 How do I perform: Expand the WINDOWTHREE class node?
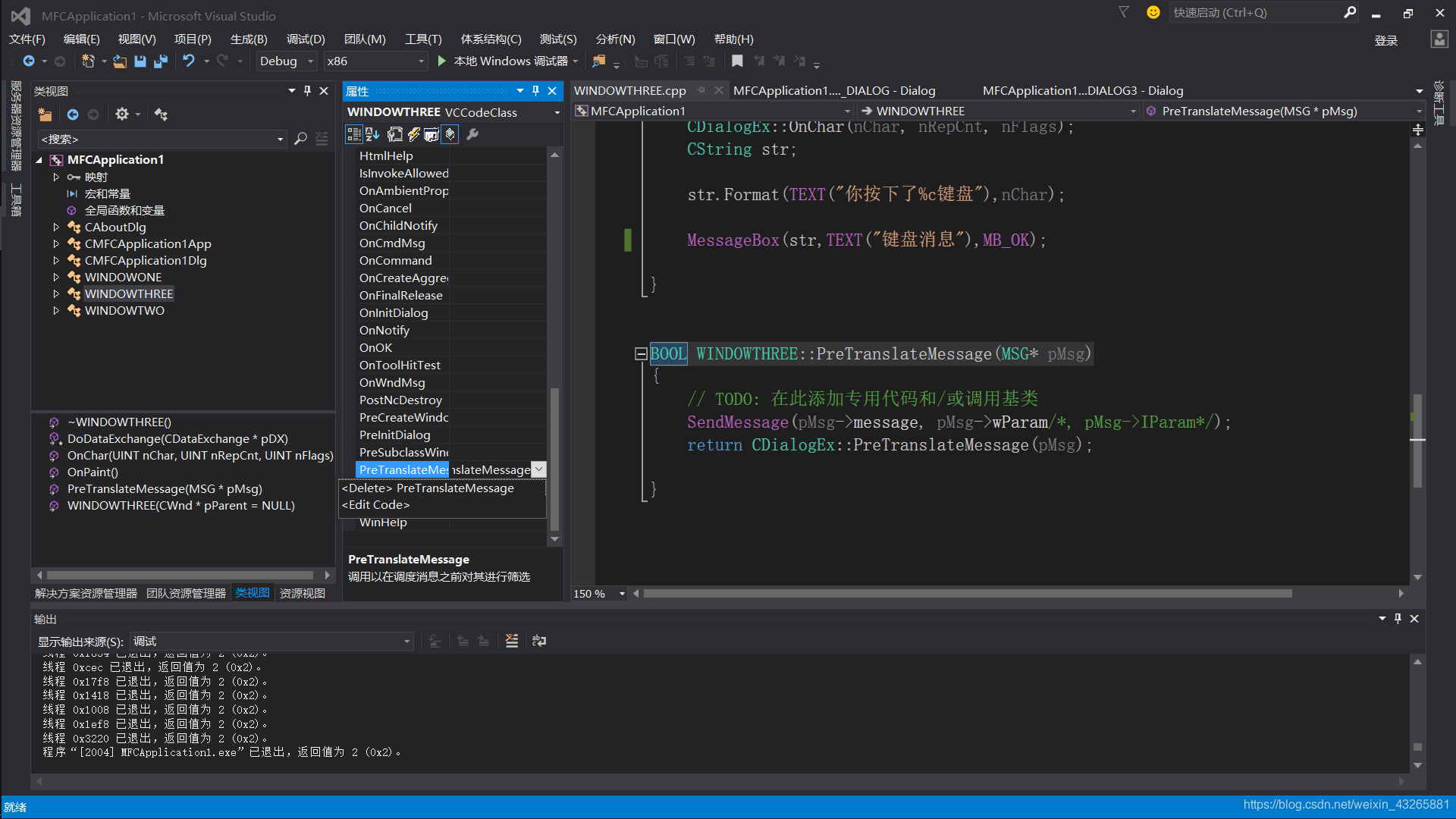tap(56, 293)
